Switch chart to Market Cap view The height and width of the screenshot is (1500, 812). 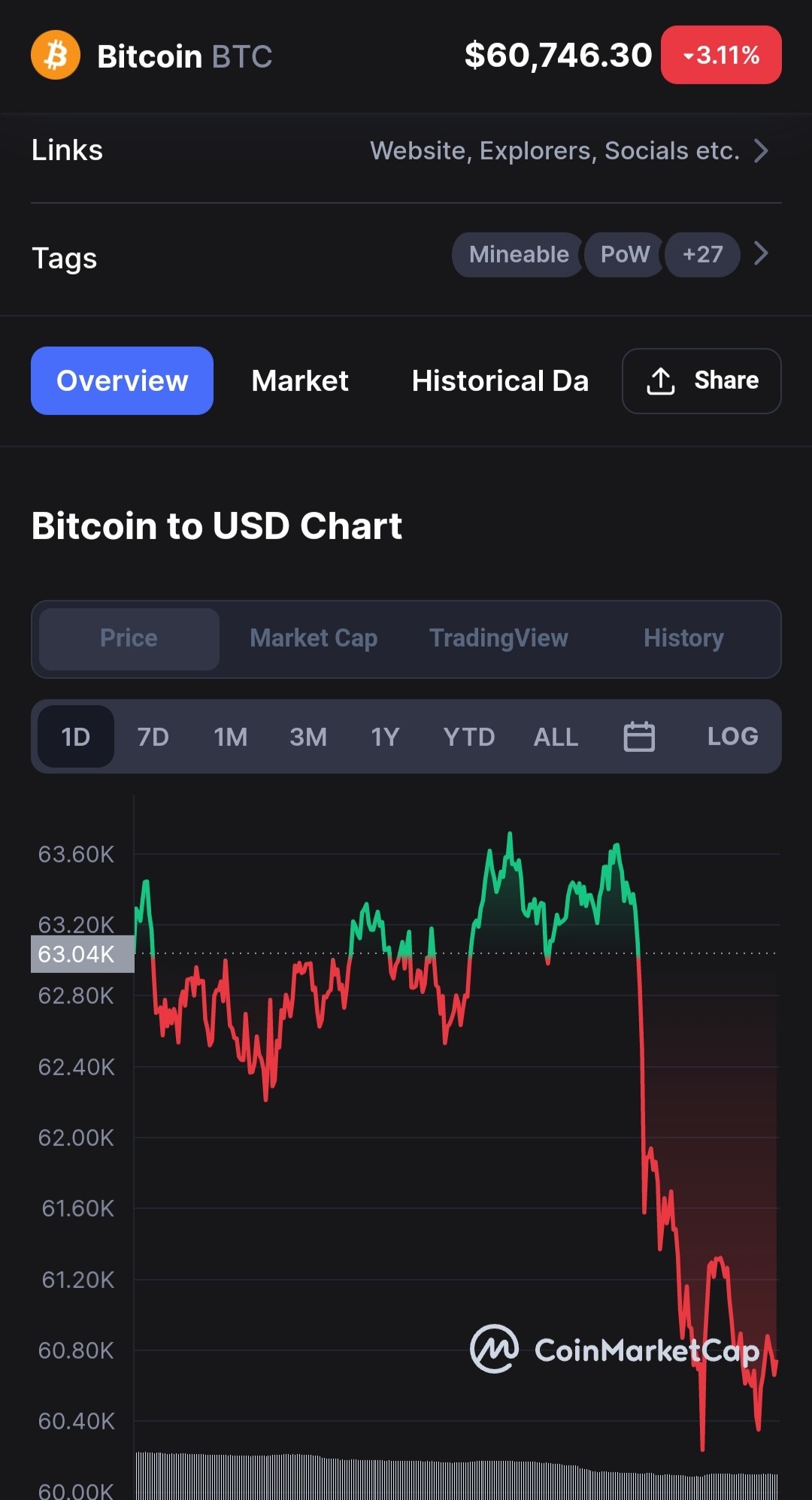(x=314, y=638)
